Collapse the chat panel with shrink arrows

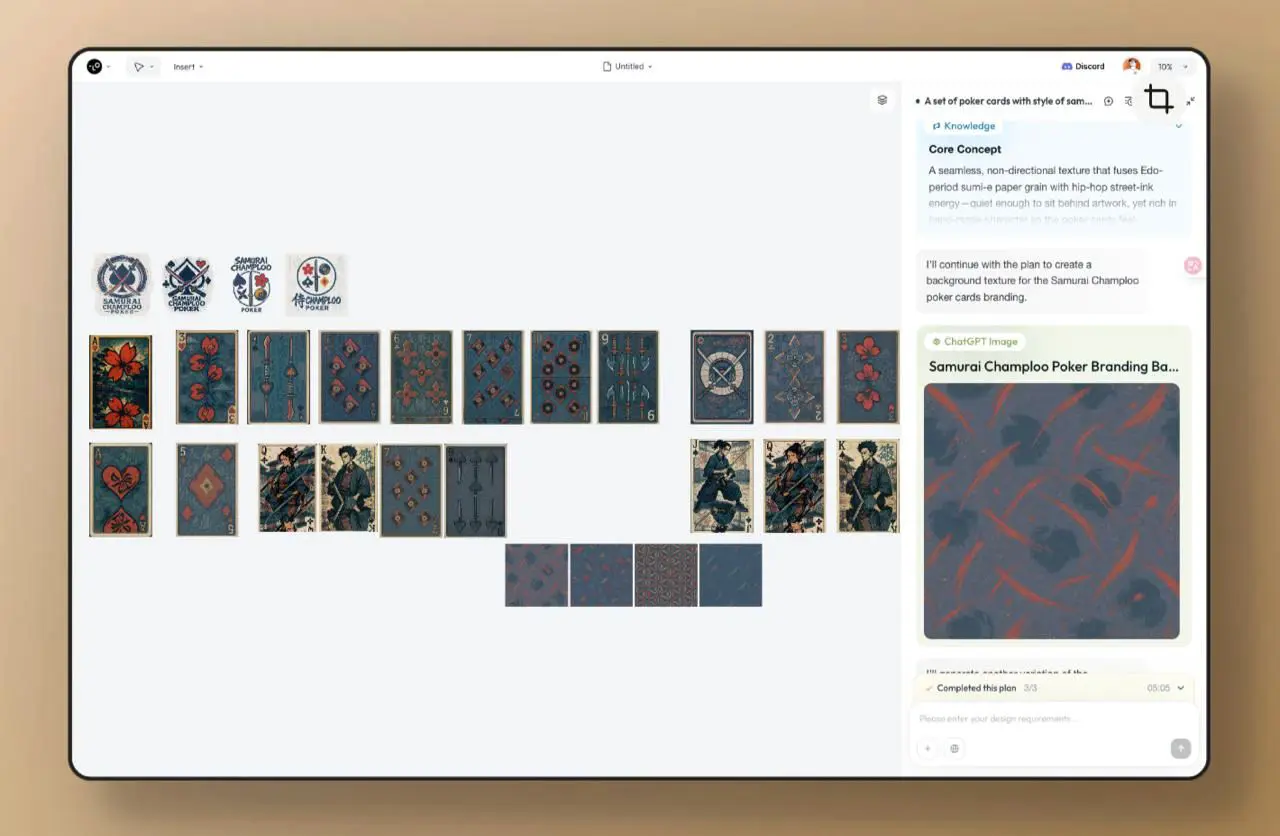(x=1190, y=101)
